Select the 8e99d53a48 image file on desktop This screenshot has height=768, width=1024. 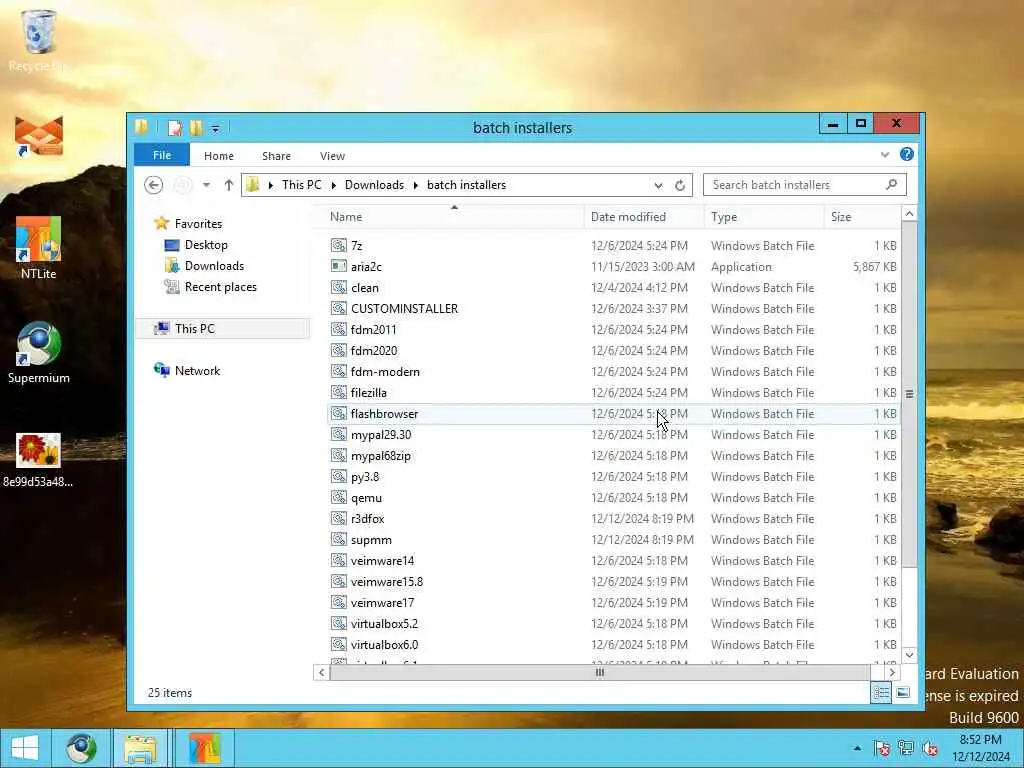(x=38, y=460)
